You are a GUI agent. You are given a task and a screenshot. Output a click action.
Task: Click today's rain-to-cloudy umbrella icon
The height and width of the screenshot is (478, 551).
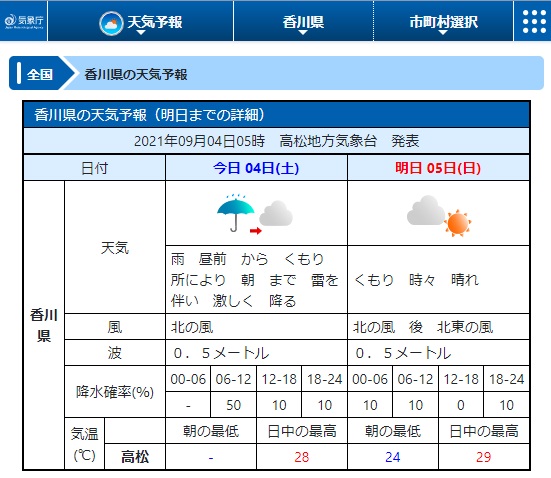point(235,213)
